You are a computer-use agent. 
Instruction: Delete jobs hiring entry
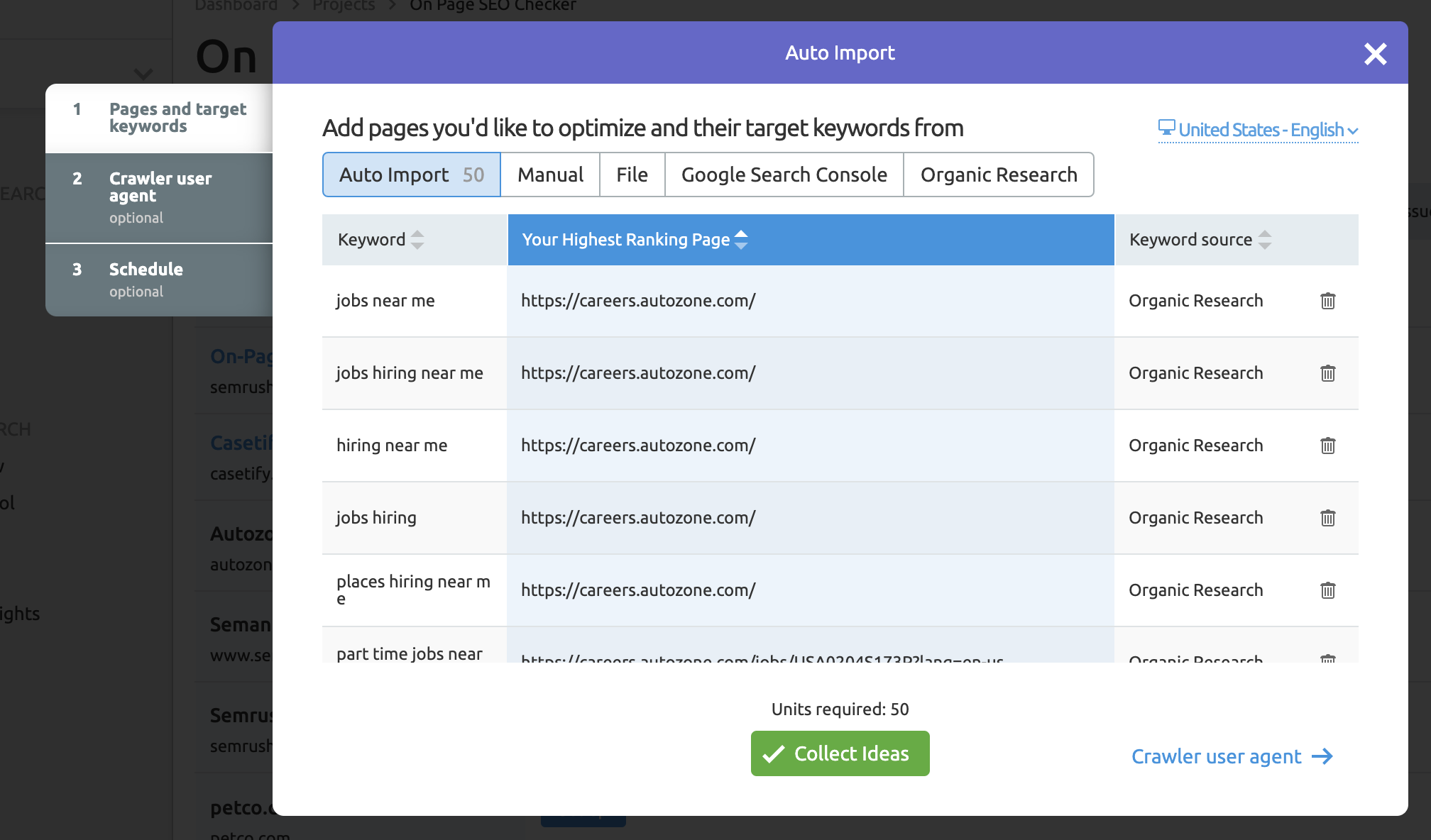(x=1328, y=517)
